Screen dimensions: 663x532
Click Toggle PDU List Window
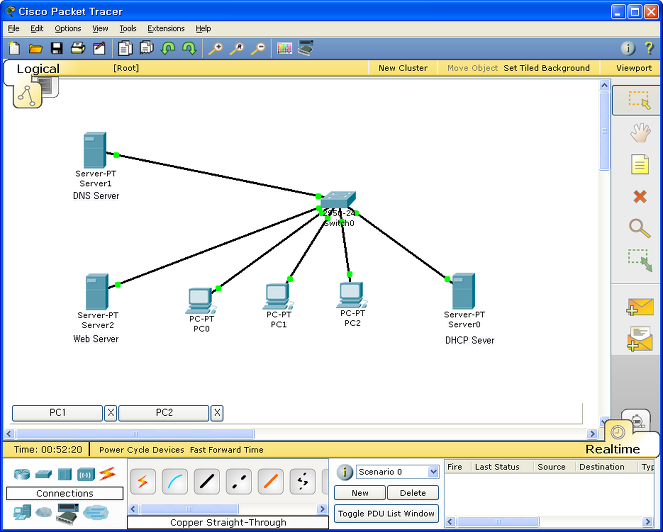[x=386, y=513]
